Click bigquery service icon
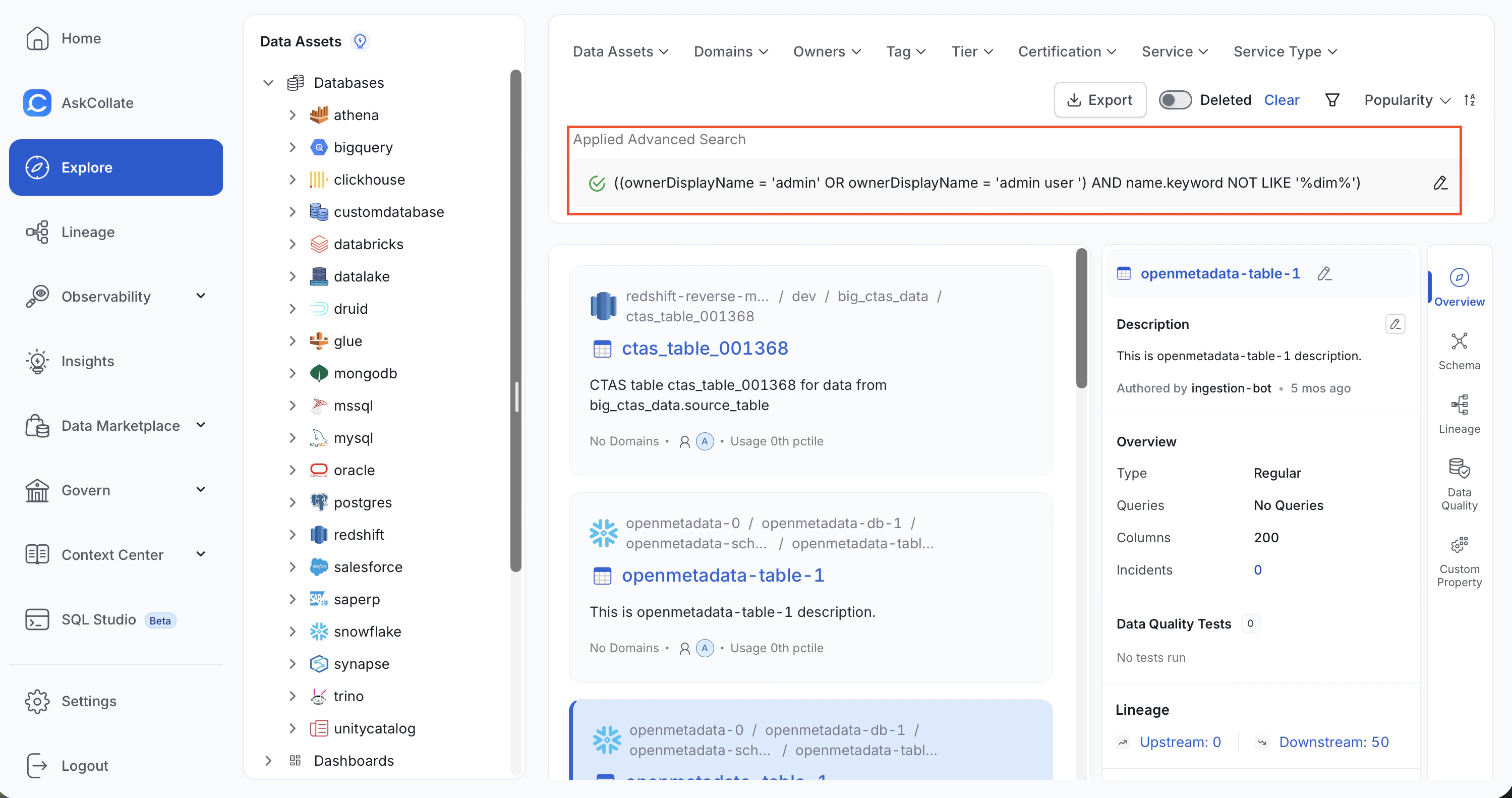 [x=319, y=147]
